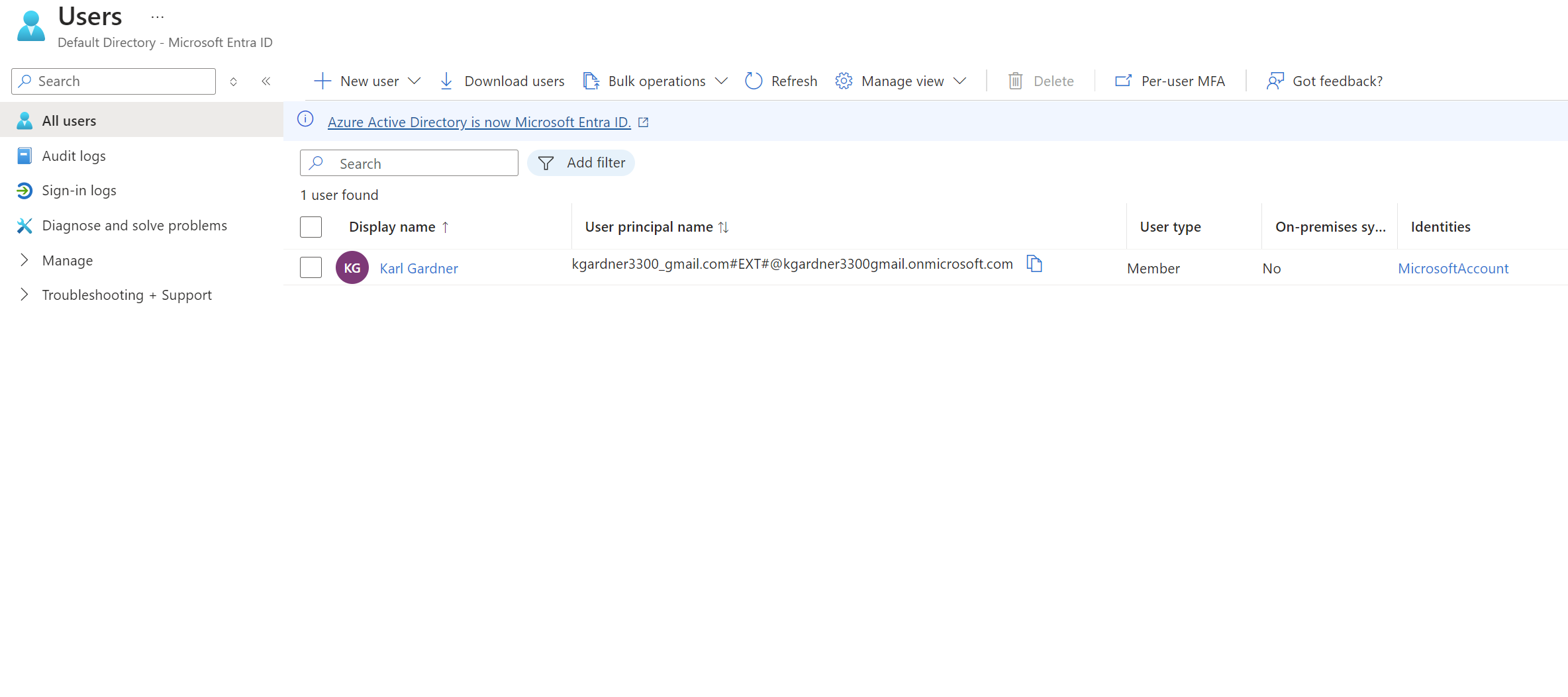Viewport: 1568px width, 697px height.
Task: Click the Add filter button
Action: (x=581, y=163)
